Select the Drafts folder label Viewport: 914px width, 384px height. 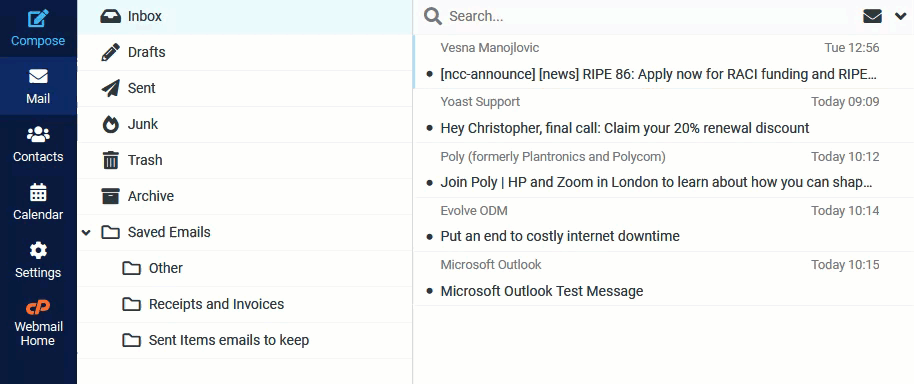click(146, 52)
